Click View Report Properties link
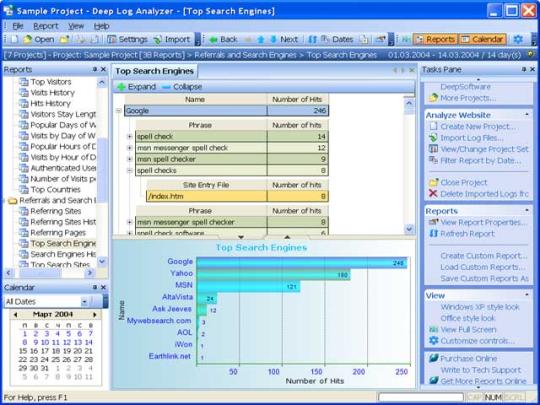540x405 pixels. pyautogui.click(x=484, y=222)
